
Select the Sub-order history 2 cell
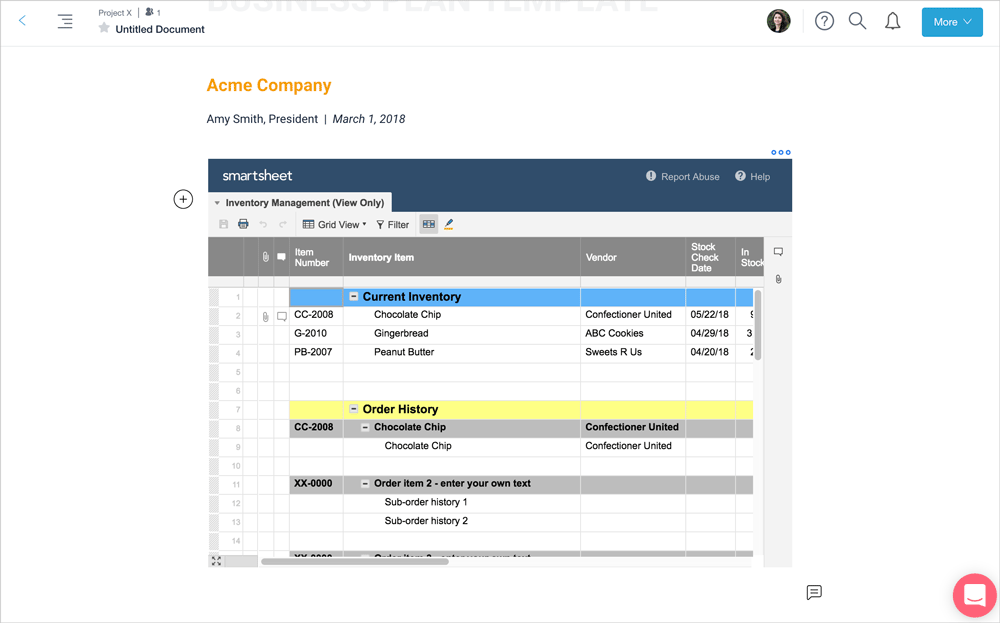(462, 521)
